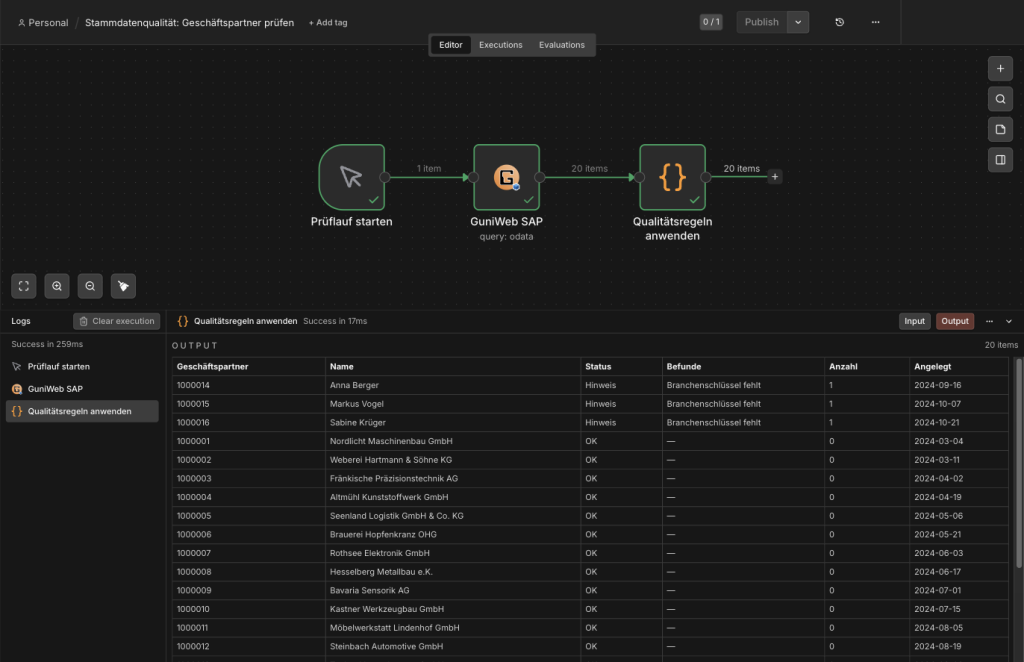Image resolution: width=1024 pixels, height=662 pixels.
Task: Click the date 2024-03-04 cell
Action: click(959, 441)
